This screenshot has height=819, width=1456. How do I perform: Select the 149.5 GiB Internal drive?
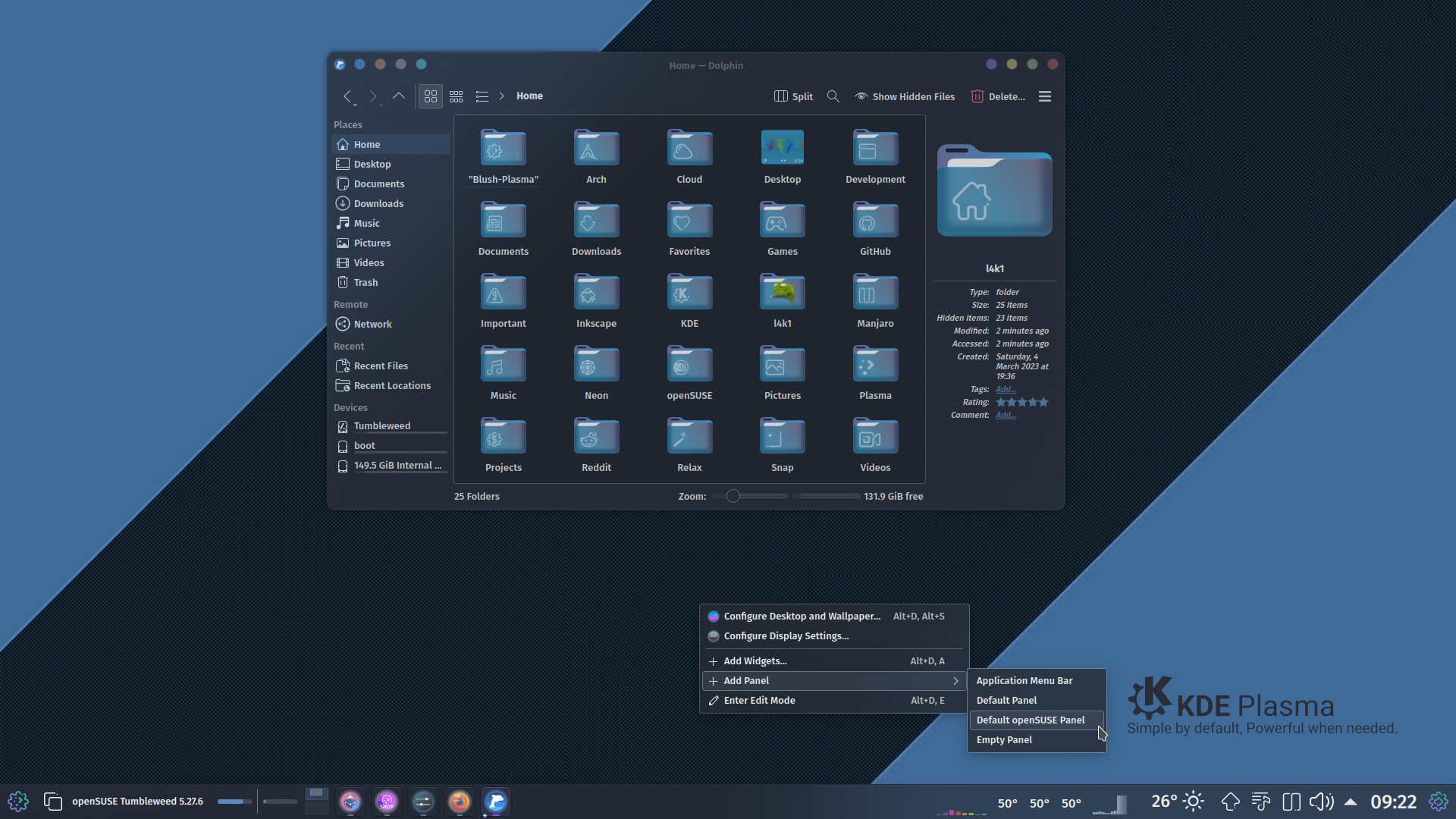pyautogui.click(x=391, y=466)
